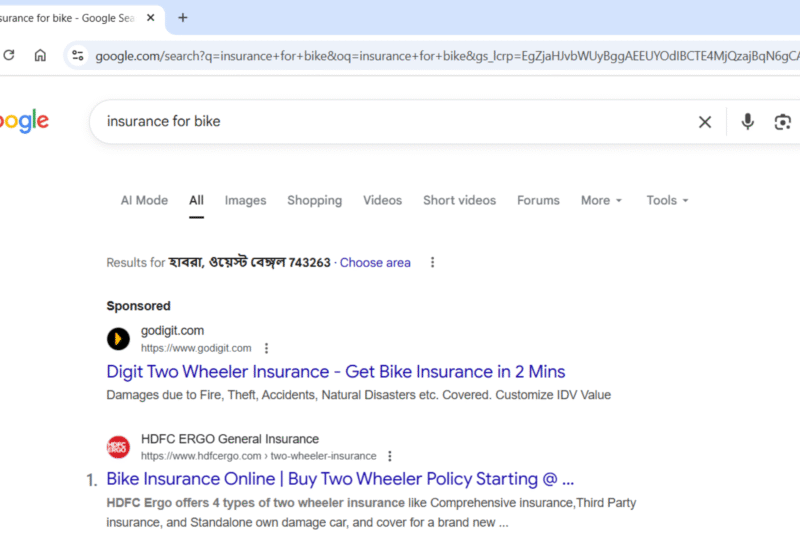800x533 pixels.
Task: Click the 'Choose area' link
Action: (375, 263)
